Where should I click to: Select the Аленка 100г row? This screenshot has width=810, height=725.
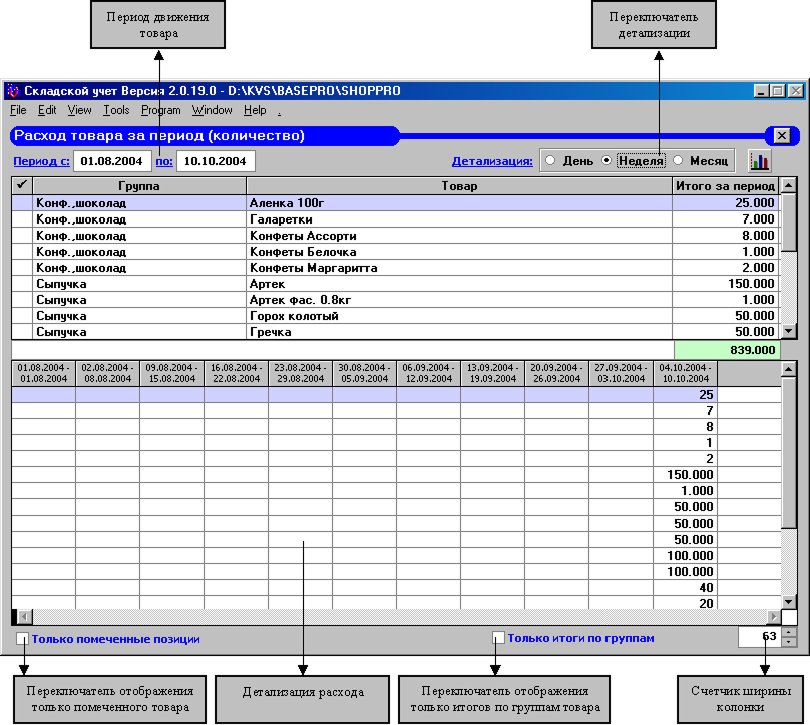coord(396,203)
